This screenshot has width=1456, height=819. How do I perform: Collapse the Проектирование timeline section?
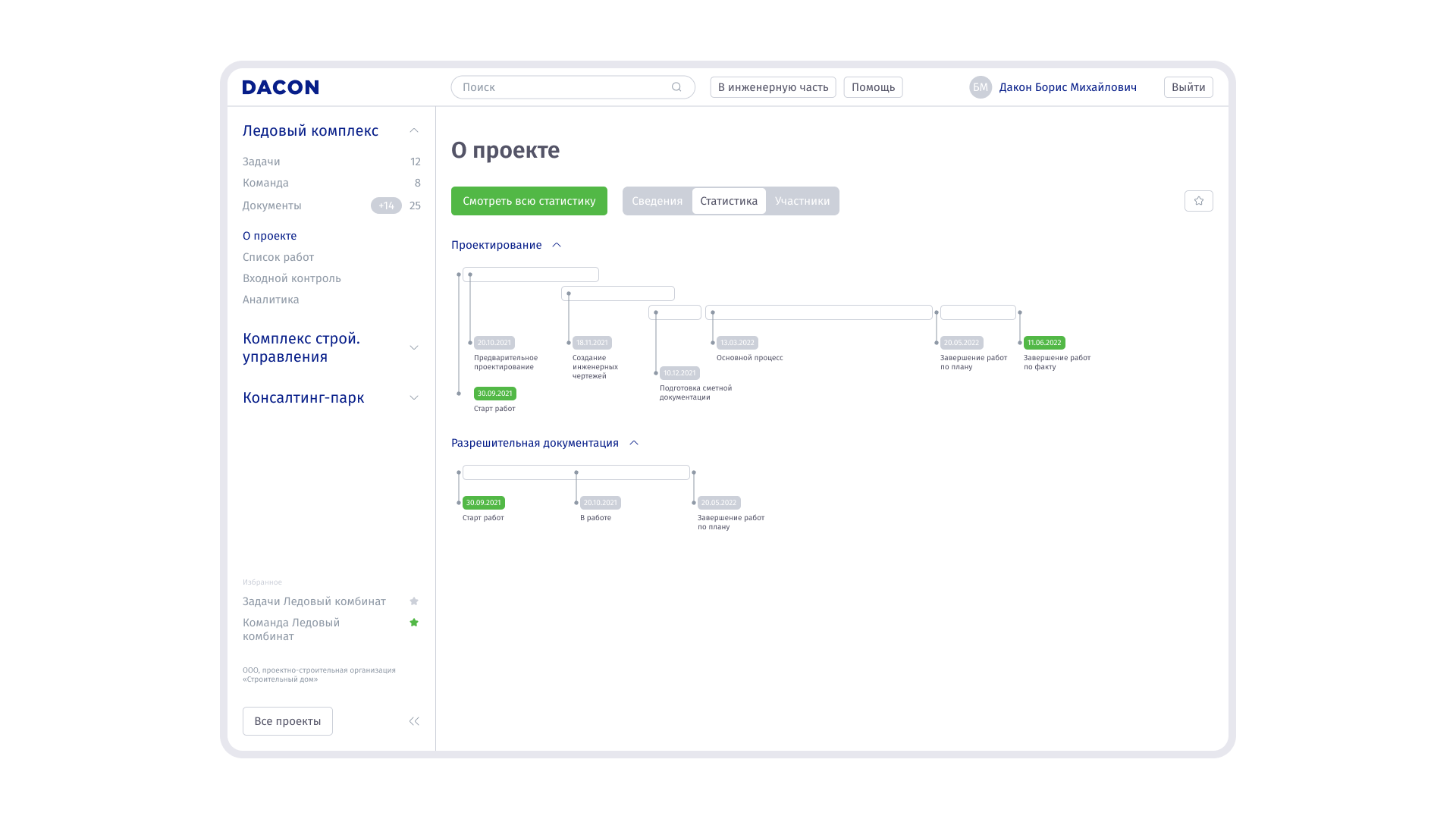click(557, 245)
